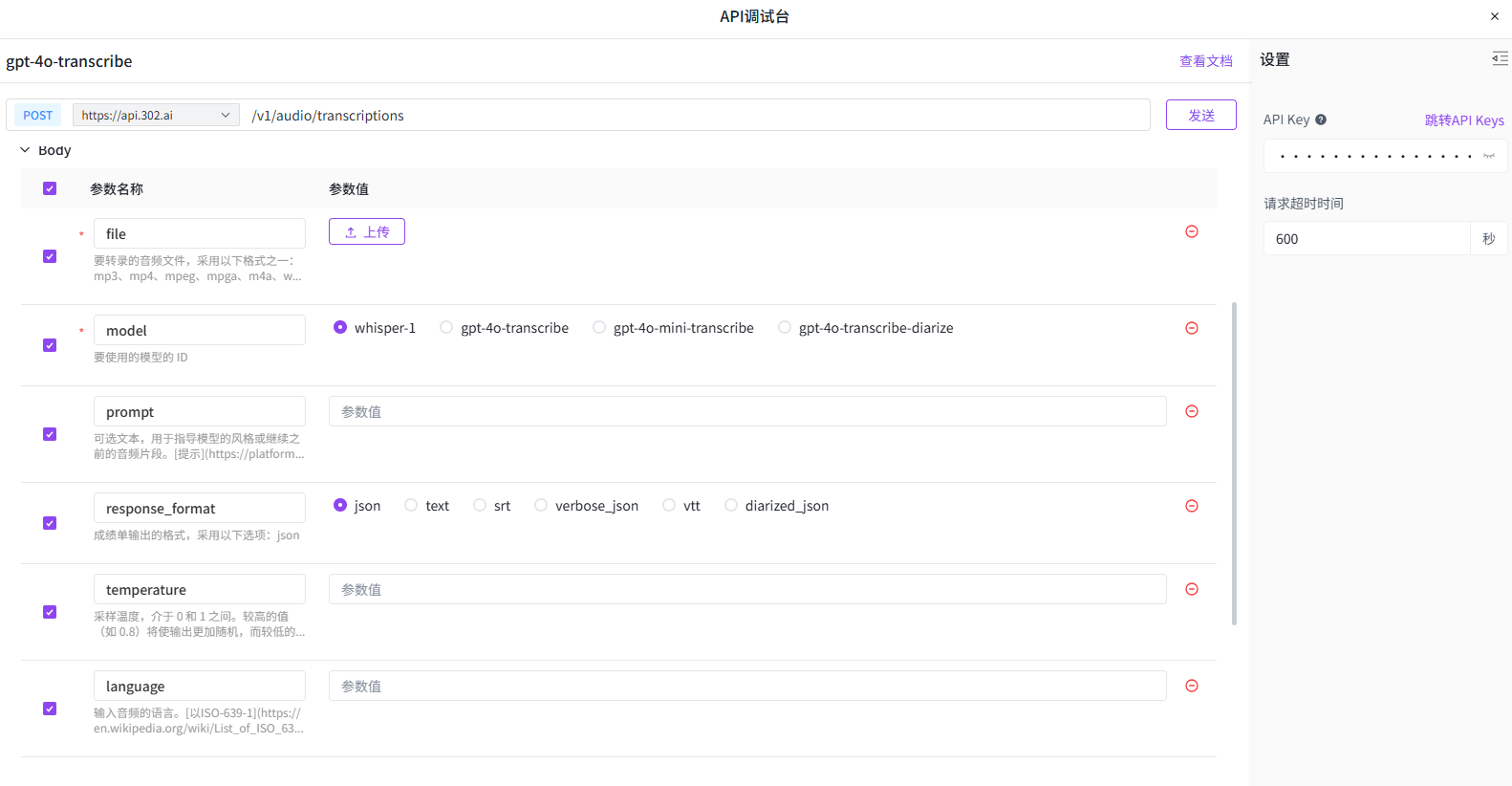Delete the temperature parameter row

1191,589
